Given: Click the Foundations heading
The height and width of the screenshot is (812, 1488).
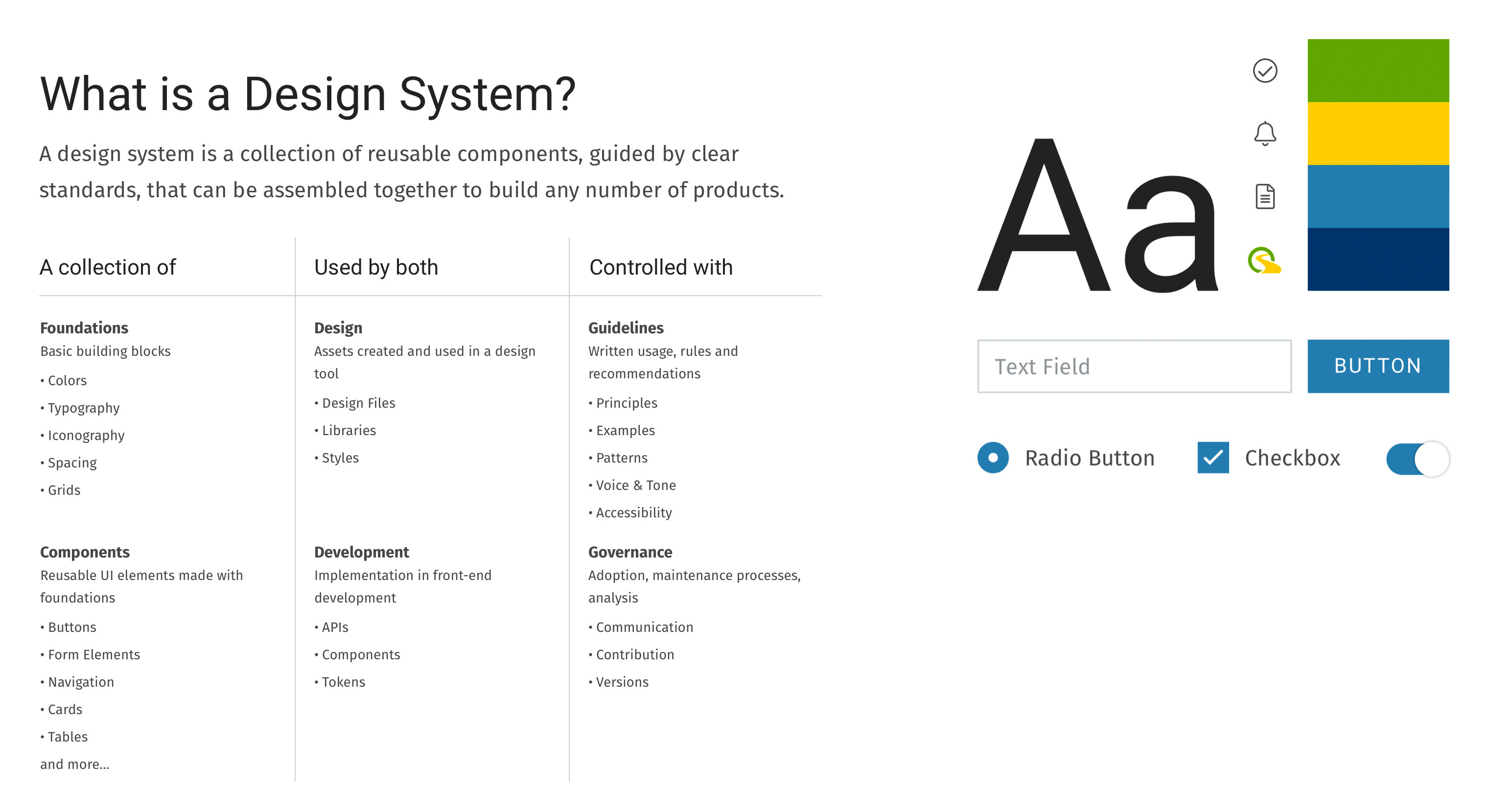Looking at the screenshot, I should (x=84, y=327).
